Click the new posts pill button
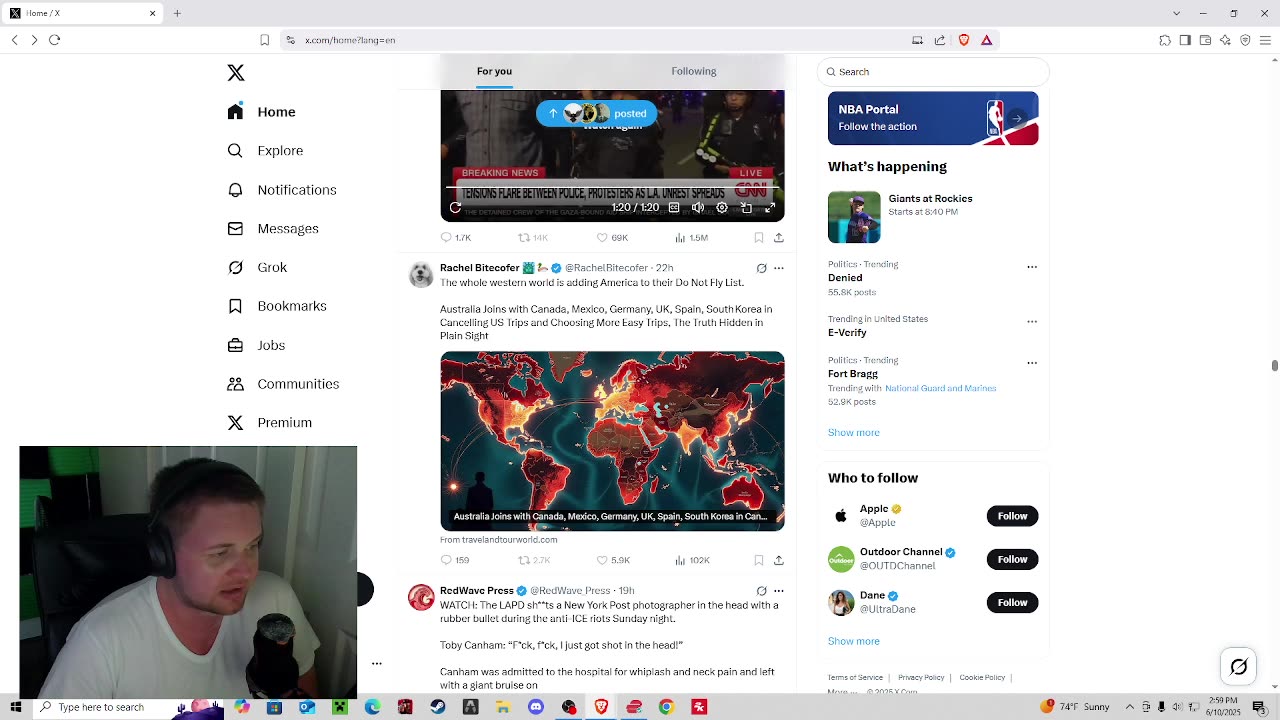The height and width of the screenshot is (720, 1280). click(x=597, y=113)
